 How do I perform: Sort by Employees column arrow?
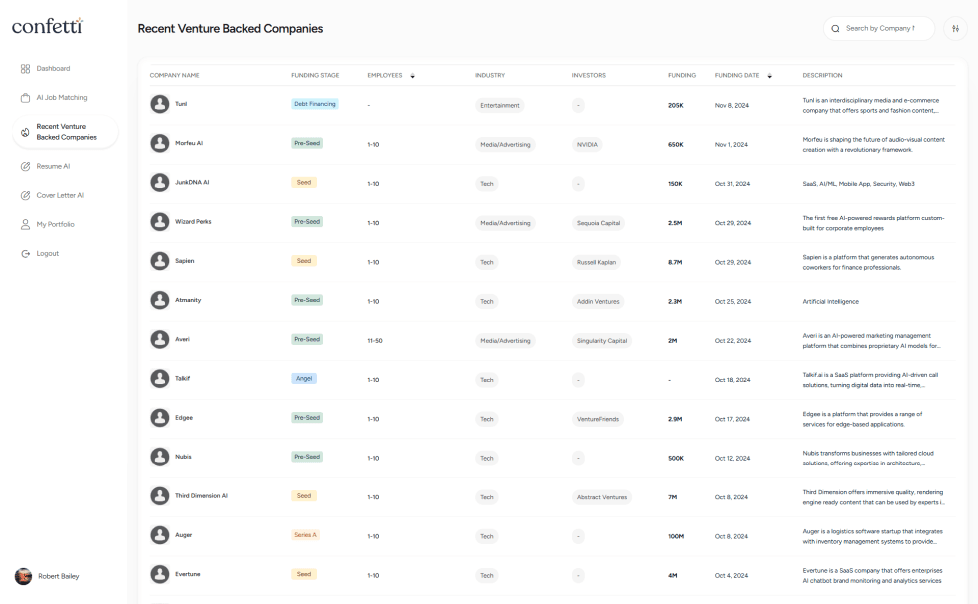click(412, 76)
